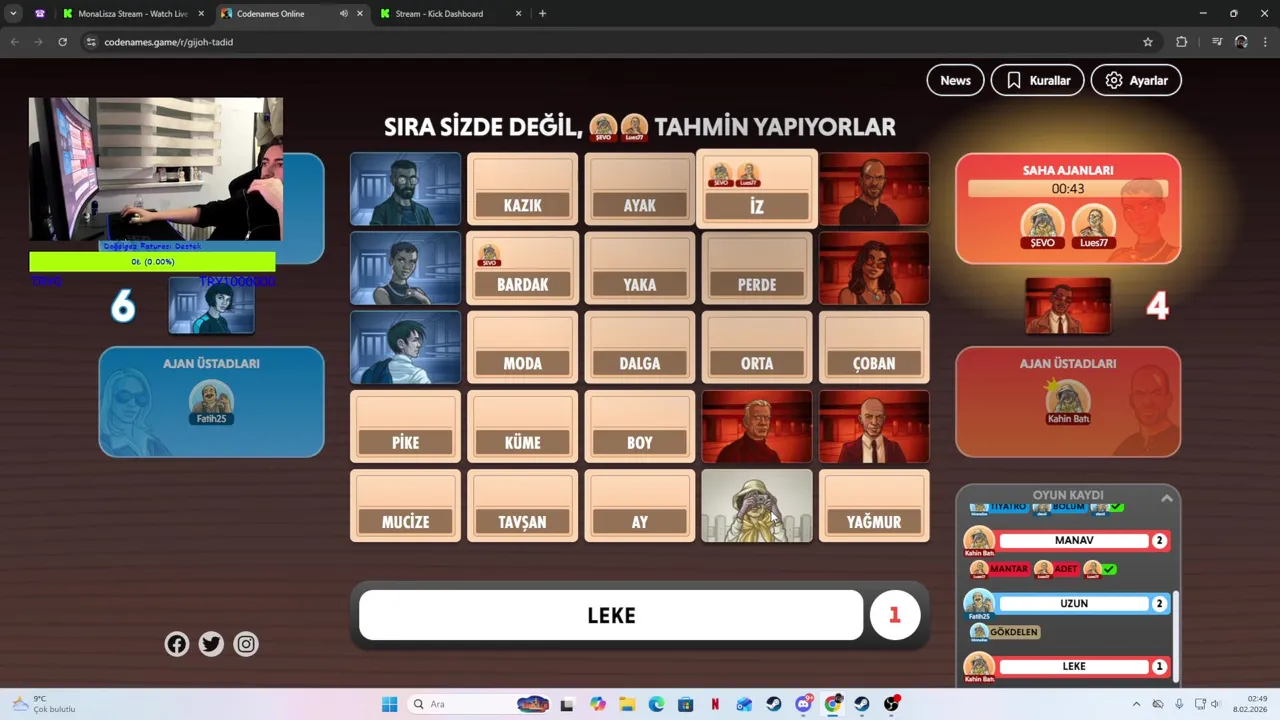Click the Ayarlar settings gear button
This screenshot has height=720, width=1280.
[x=1136, y=80]
